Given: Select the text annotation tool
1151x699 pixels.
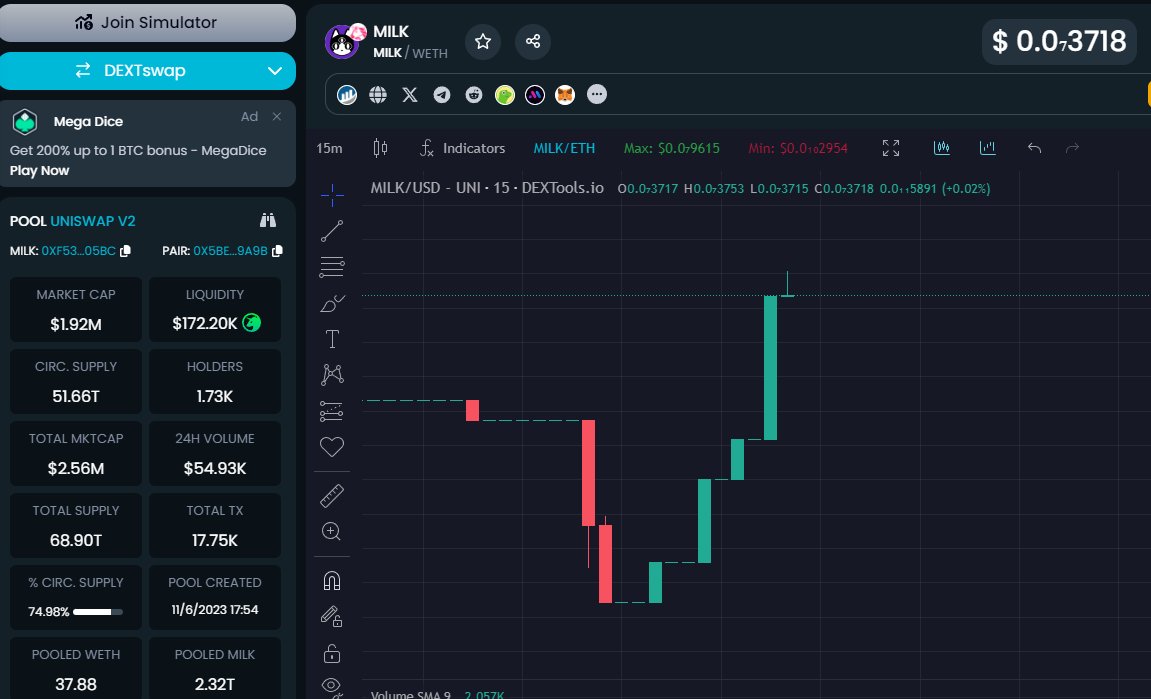Looking at the screenshot, I should click(332, 338).
